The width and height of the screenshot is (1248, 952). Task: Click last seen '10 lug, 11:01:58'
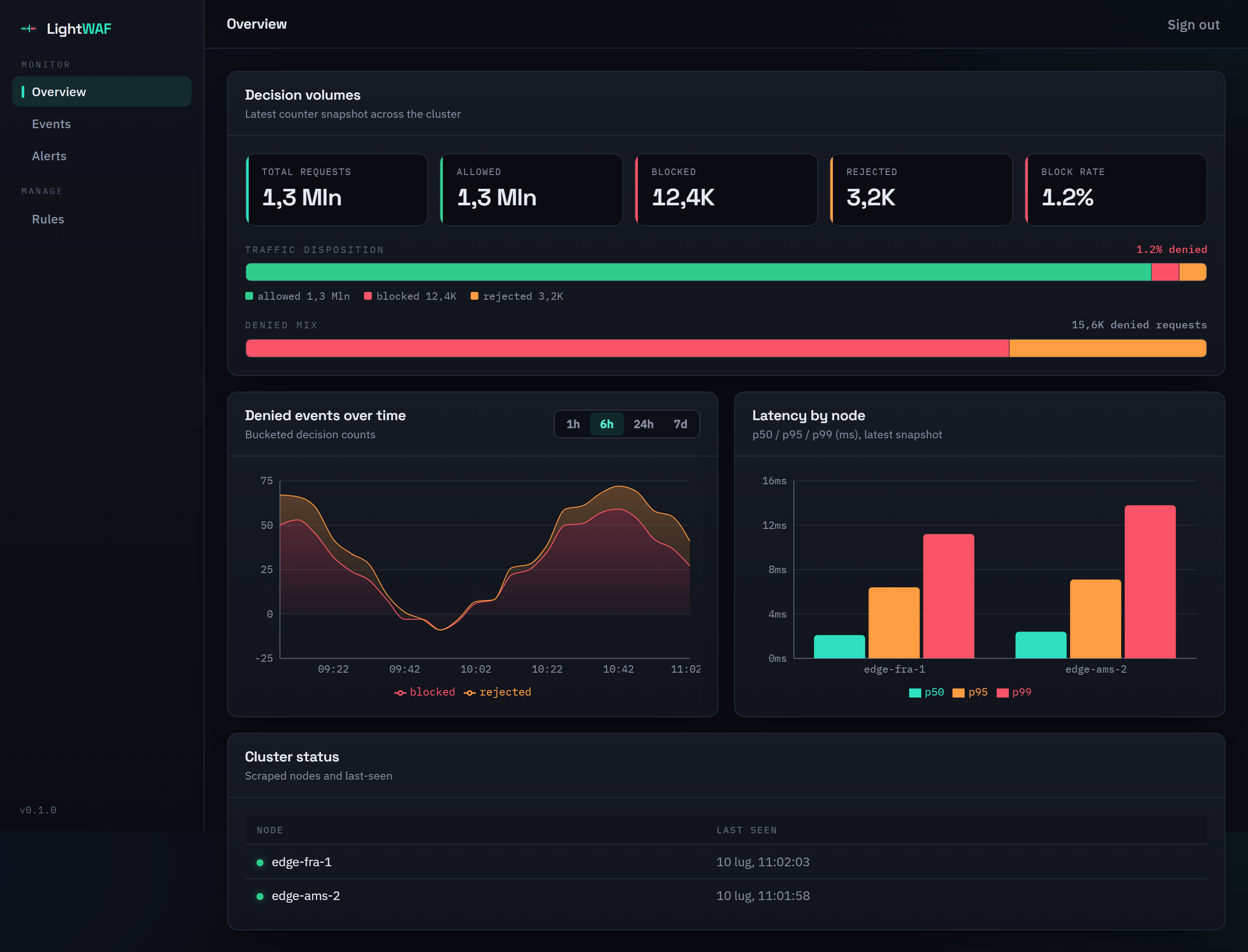coord(763,896)
